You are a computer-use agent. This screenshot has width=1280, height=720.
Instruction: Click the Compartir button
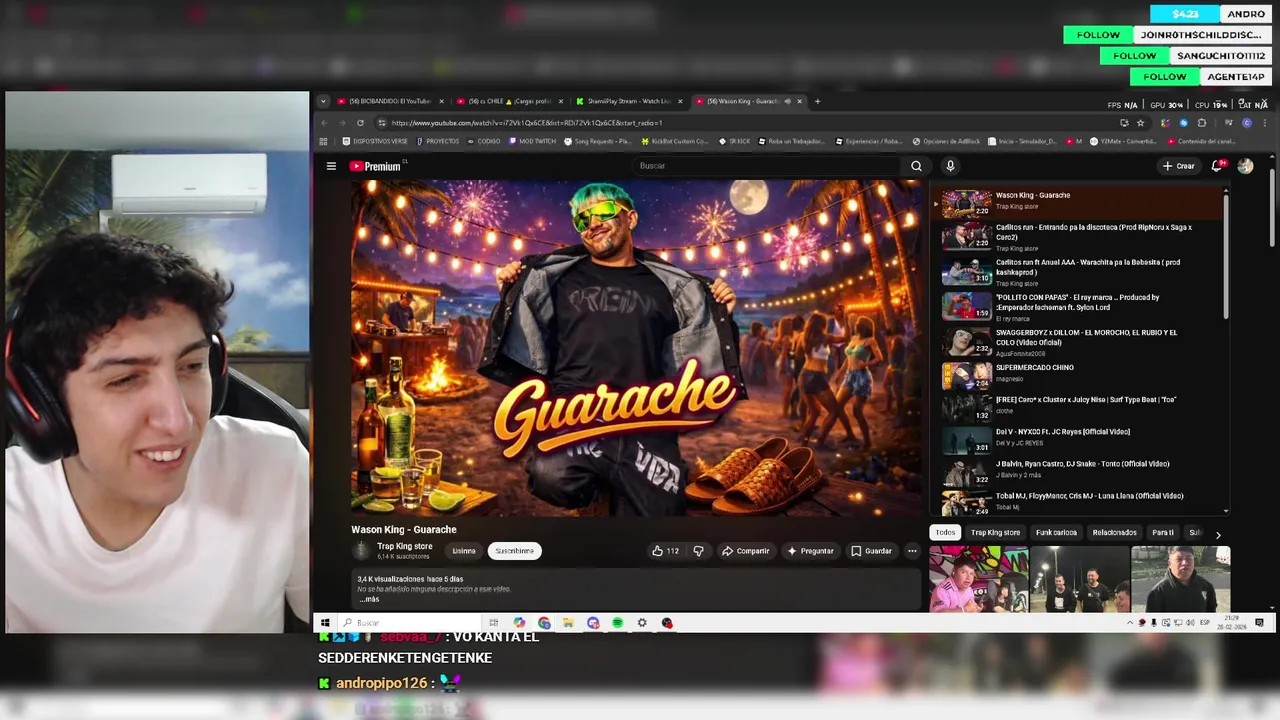coord(746,551)
